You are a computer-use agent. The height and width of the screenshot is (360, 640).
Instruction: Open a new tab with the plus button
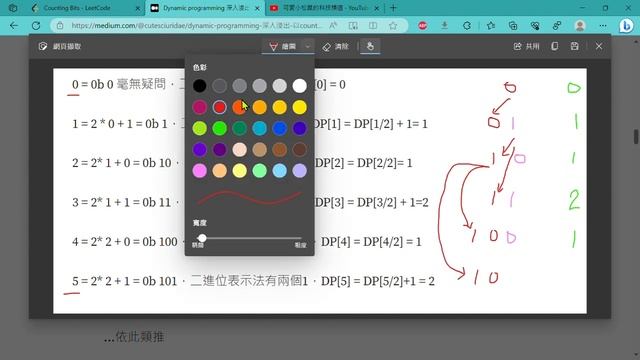tap(393, 8)
